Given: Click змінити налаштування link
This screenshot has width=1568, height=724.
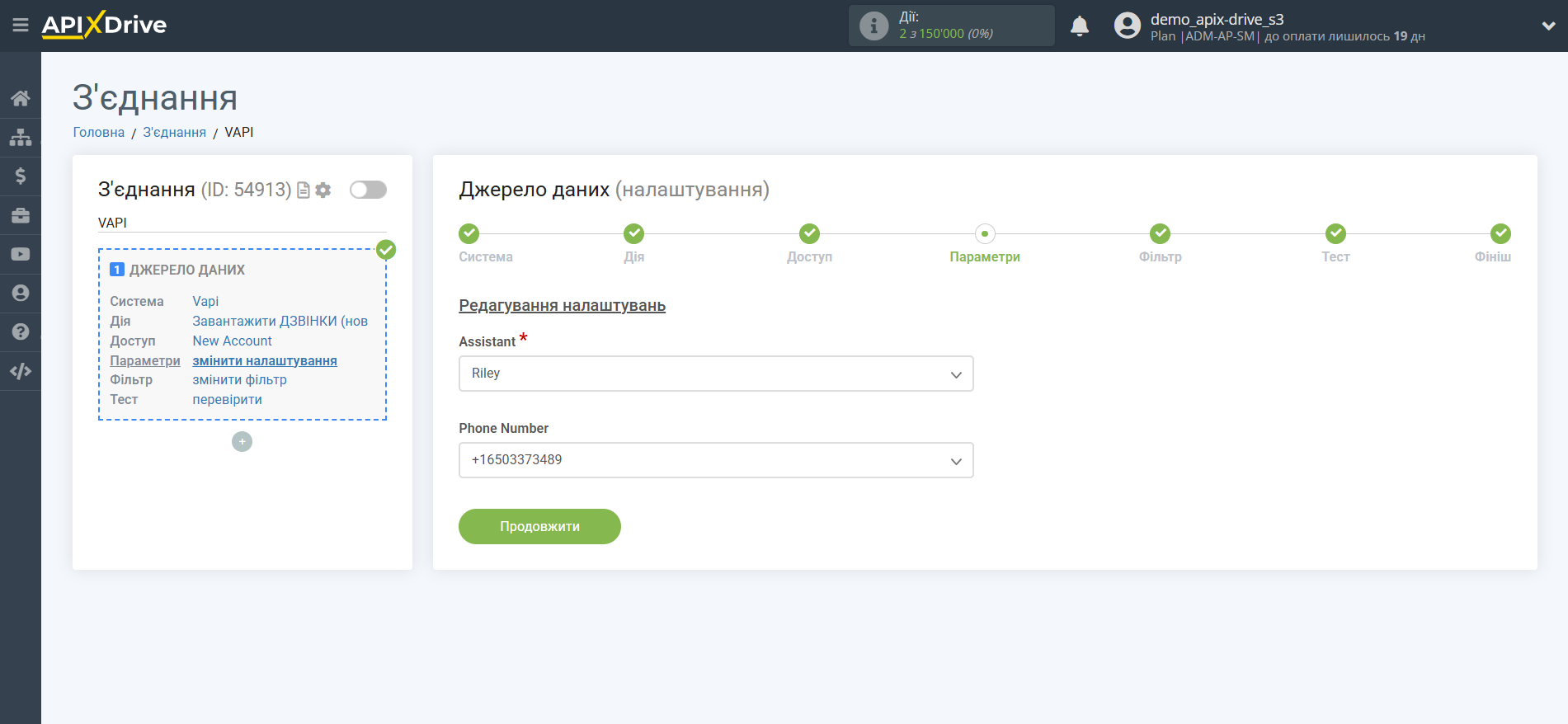Looking at the screenshot, I should [265, 360].
